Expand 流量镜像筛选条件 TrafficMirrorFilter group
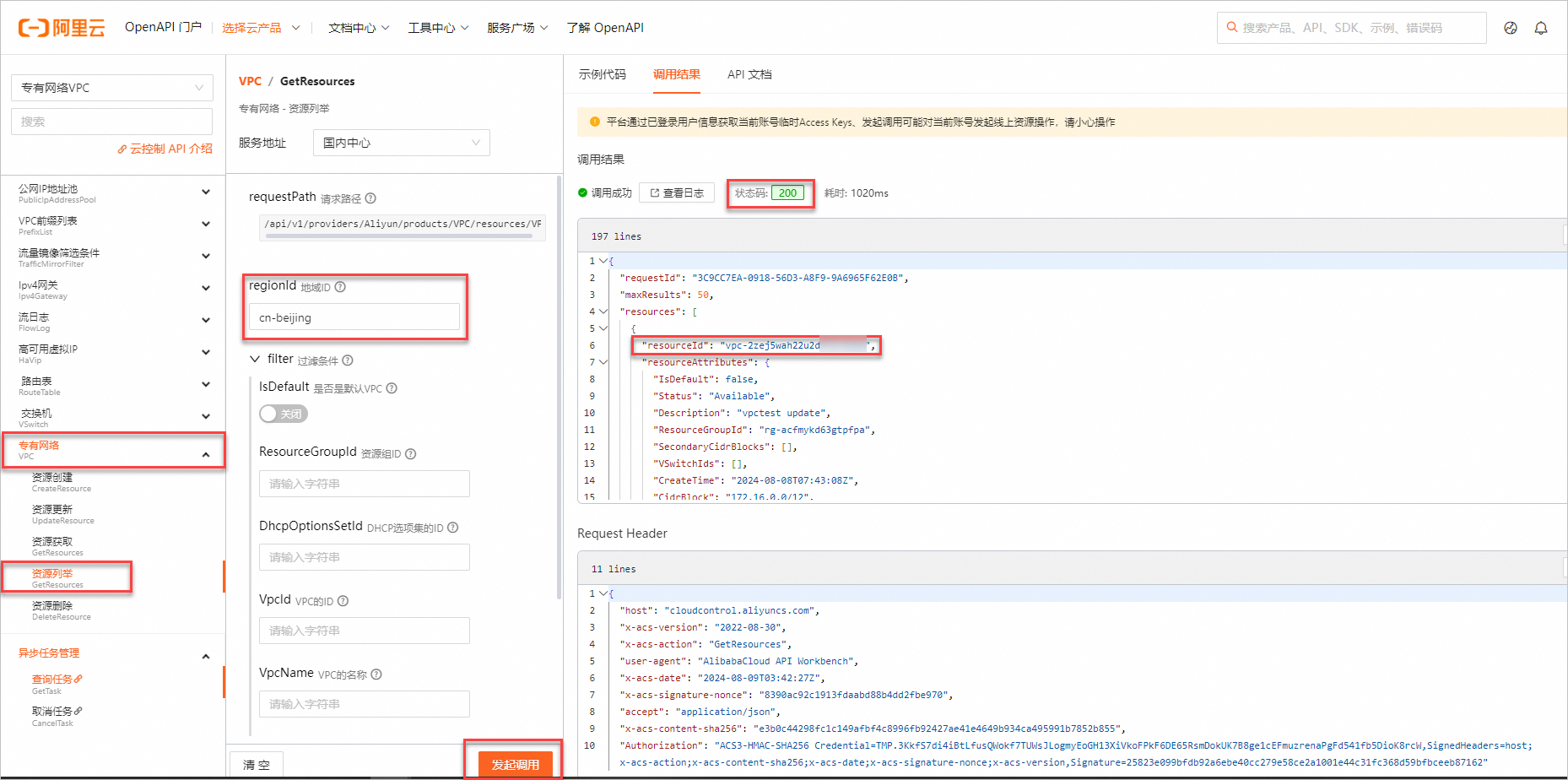Screen dimensions: 1568x780 point(206,257)
